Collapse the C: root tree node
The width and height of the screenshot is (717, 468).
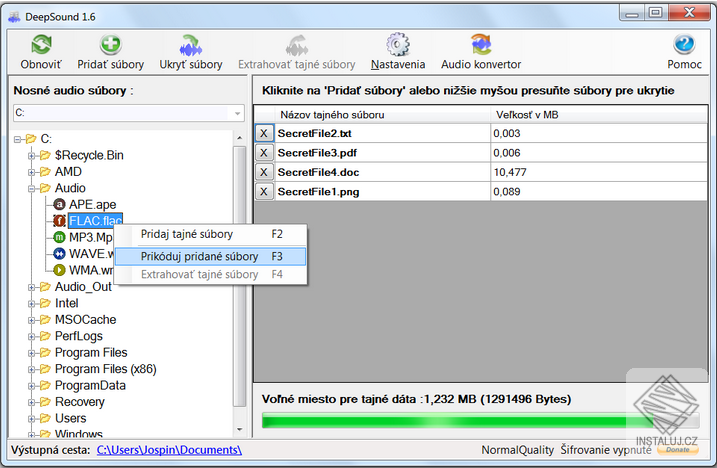tap(17, 139)
